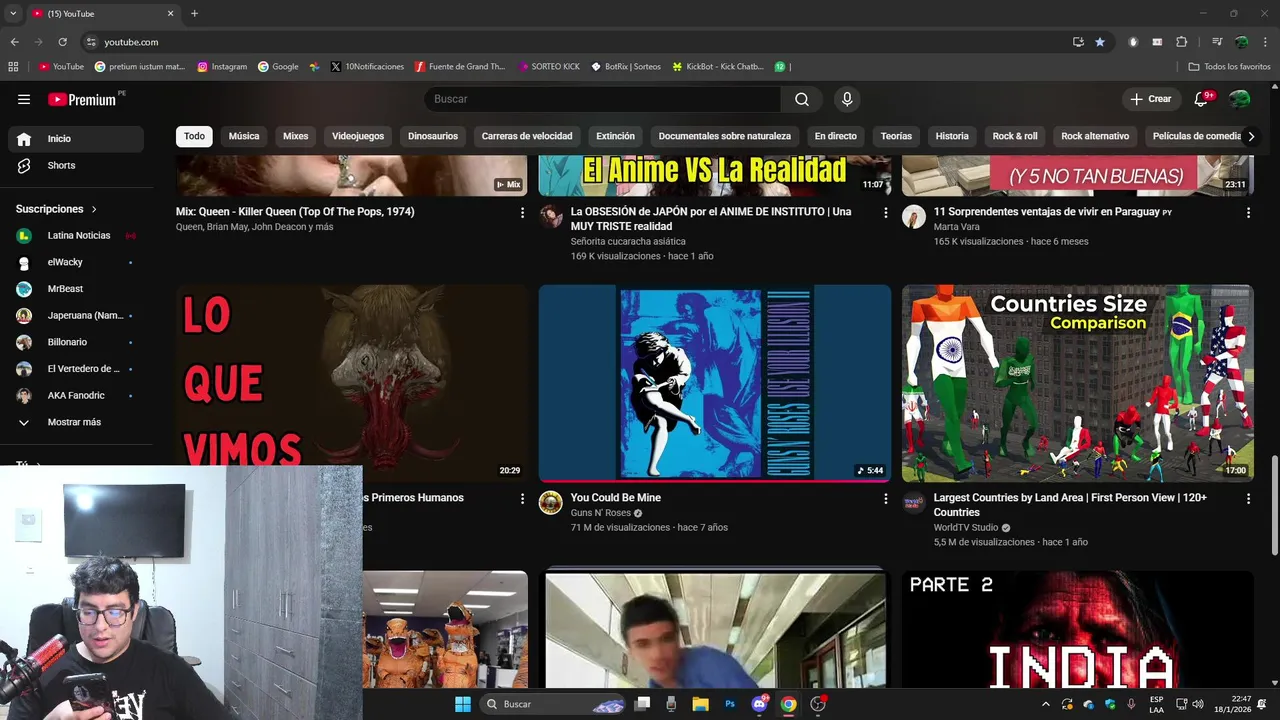Select the Todo chip
The height and width of the screenshot is (720, 1280).
194,136
